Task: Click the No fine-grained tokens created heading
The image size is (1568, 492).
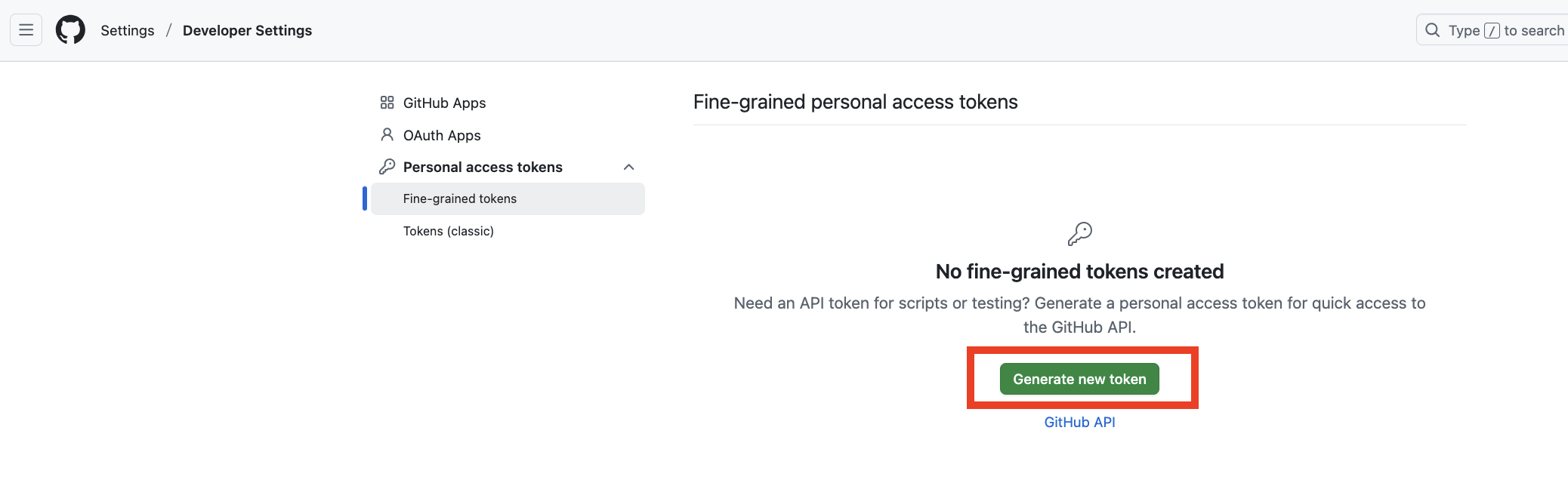Action: (x=1079, y=271)
